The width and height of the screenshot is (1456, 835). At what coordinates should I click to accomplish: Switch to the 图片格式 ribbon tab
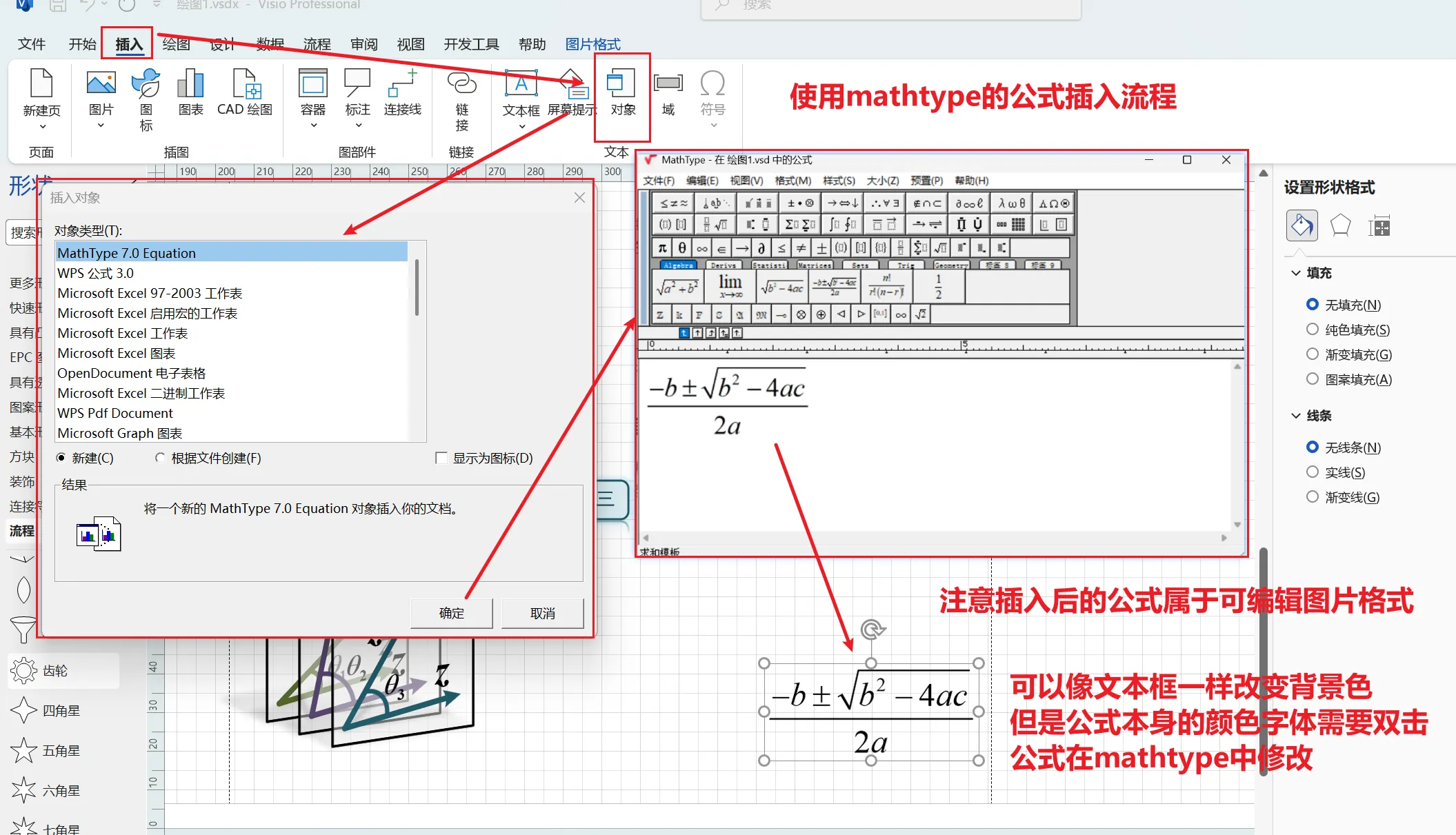tap(592, 44)
